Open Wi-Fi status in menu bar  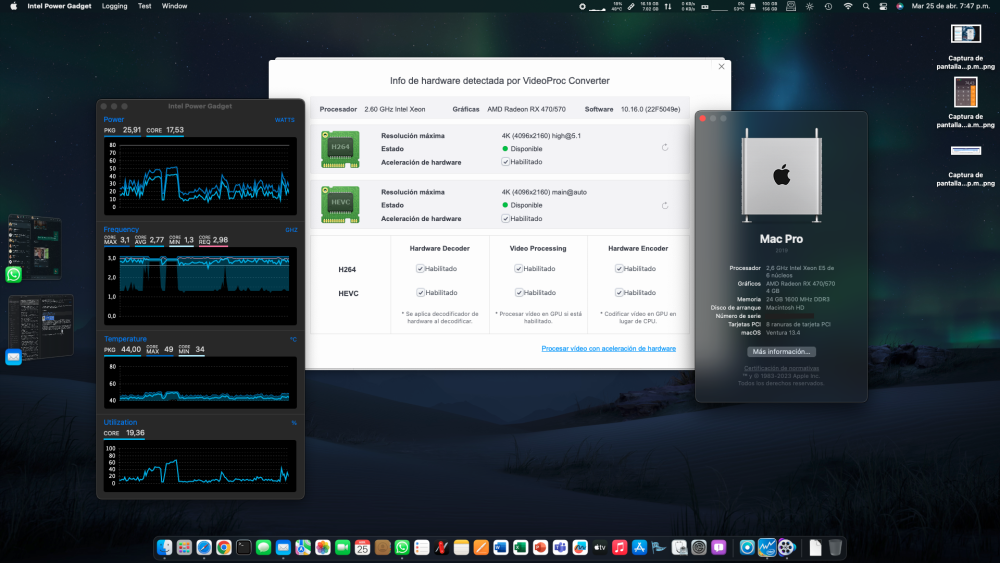click(x=848, y=6)
